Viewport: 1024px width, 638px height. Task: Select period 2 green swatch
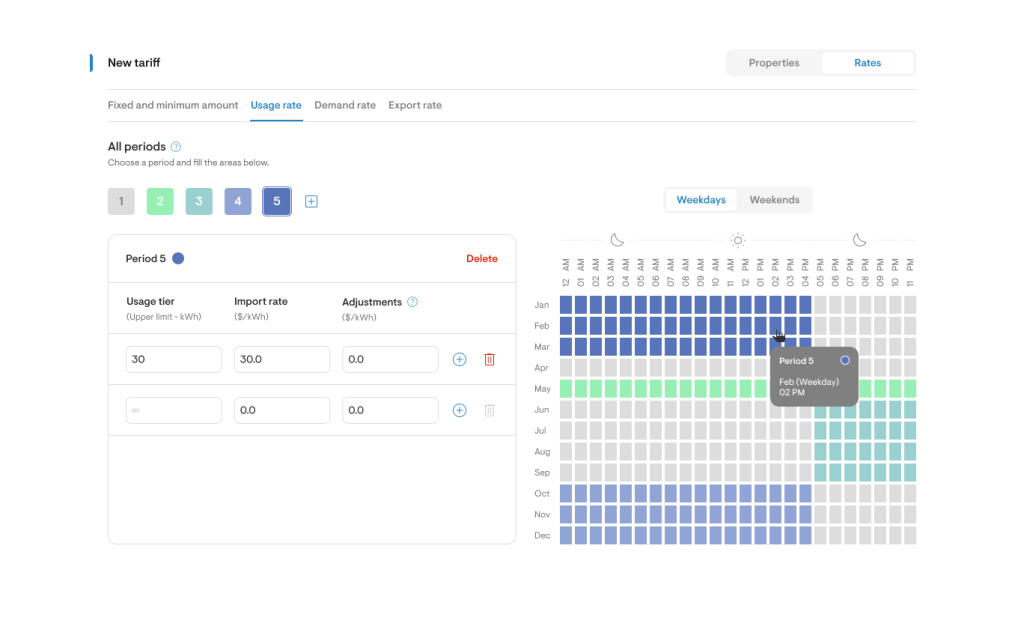[x=160, y=201]
